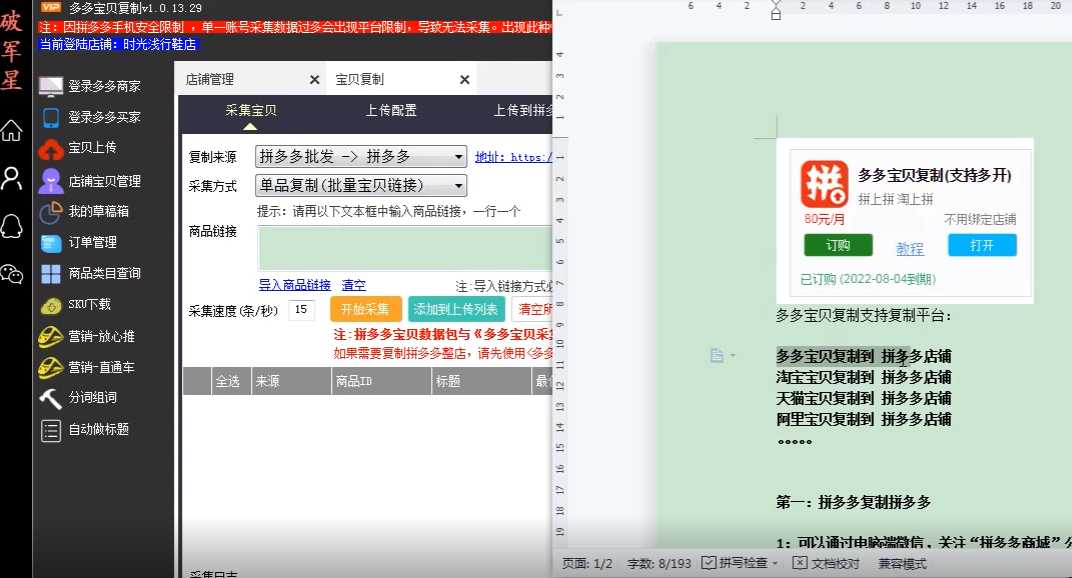Click the indent marker on horizontal ruler

coord(775,10)
